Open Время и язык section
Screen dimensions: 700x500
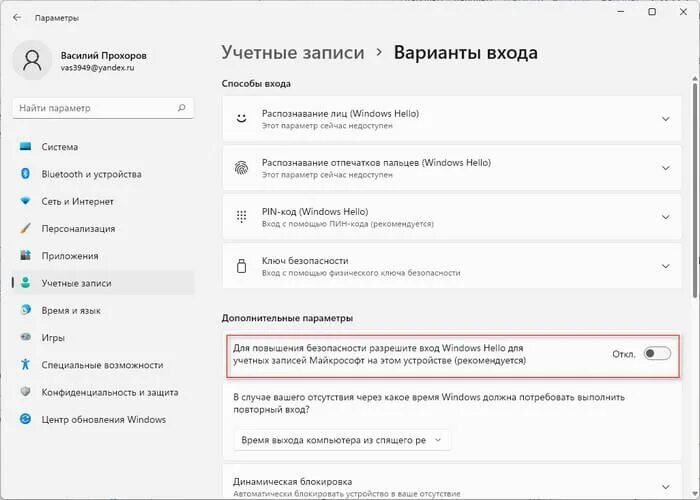103,310
